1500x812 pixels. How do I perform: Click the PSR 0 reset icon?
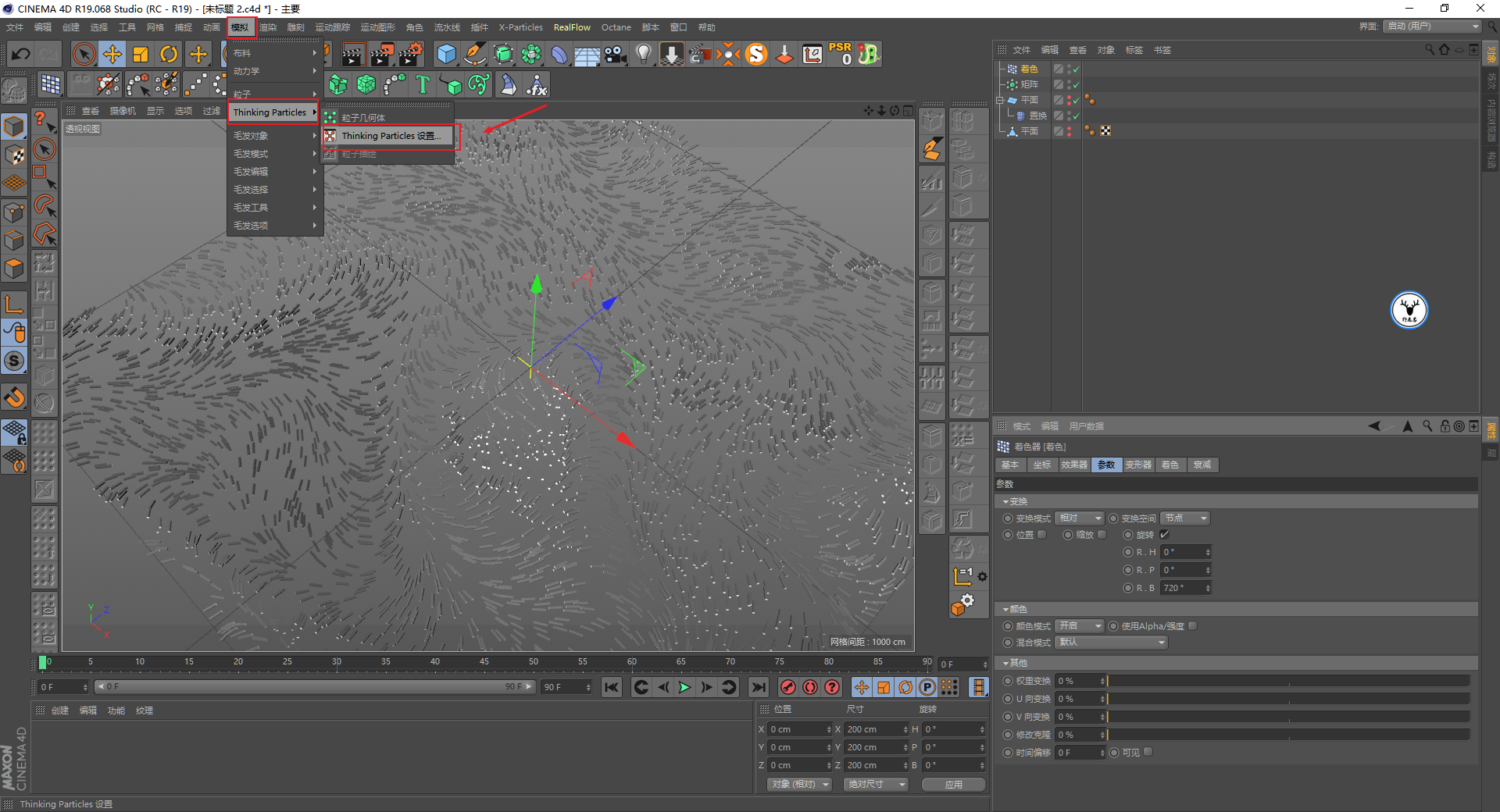coord(841,54)
